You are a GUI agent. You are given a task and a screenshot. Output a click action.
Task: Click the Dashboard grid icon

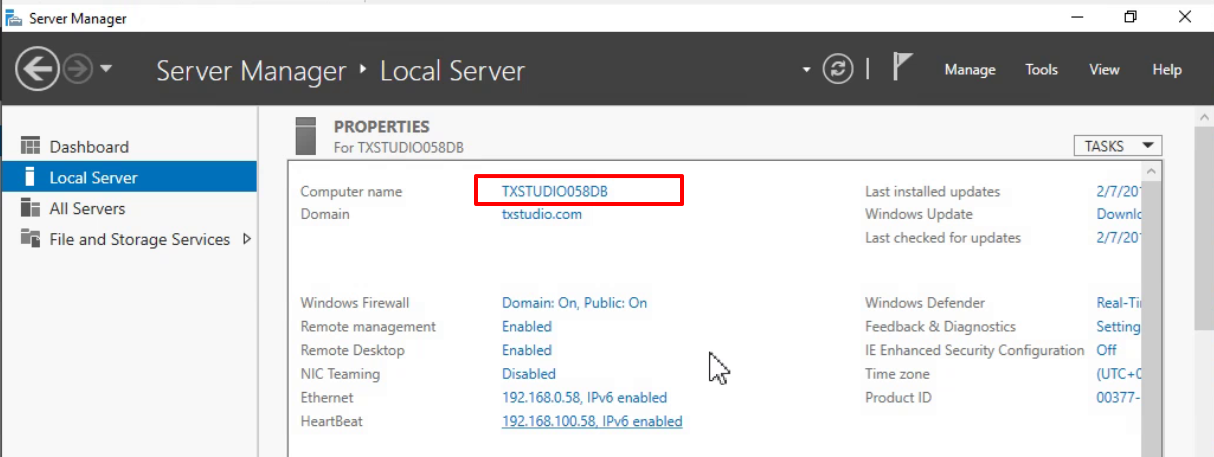coord(30,146)
